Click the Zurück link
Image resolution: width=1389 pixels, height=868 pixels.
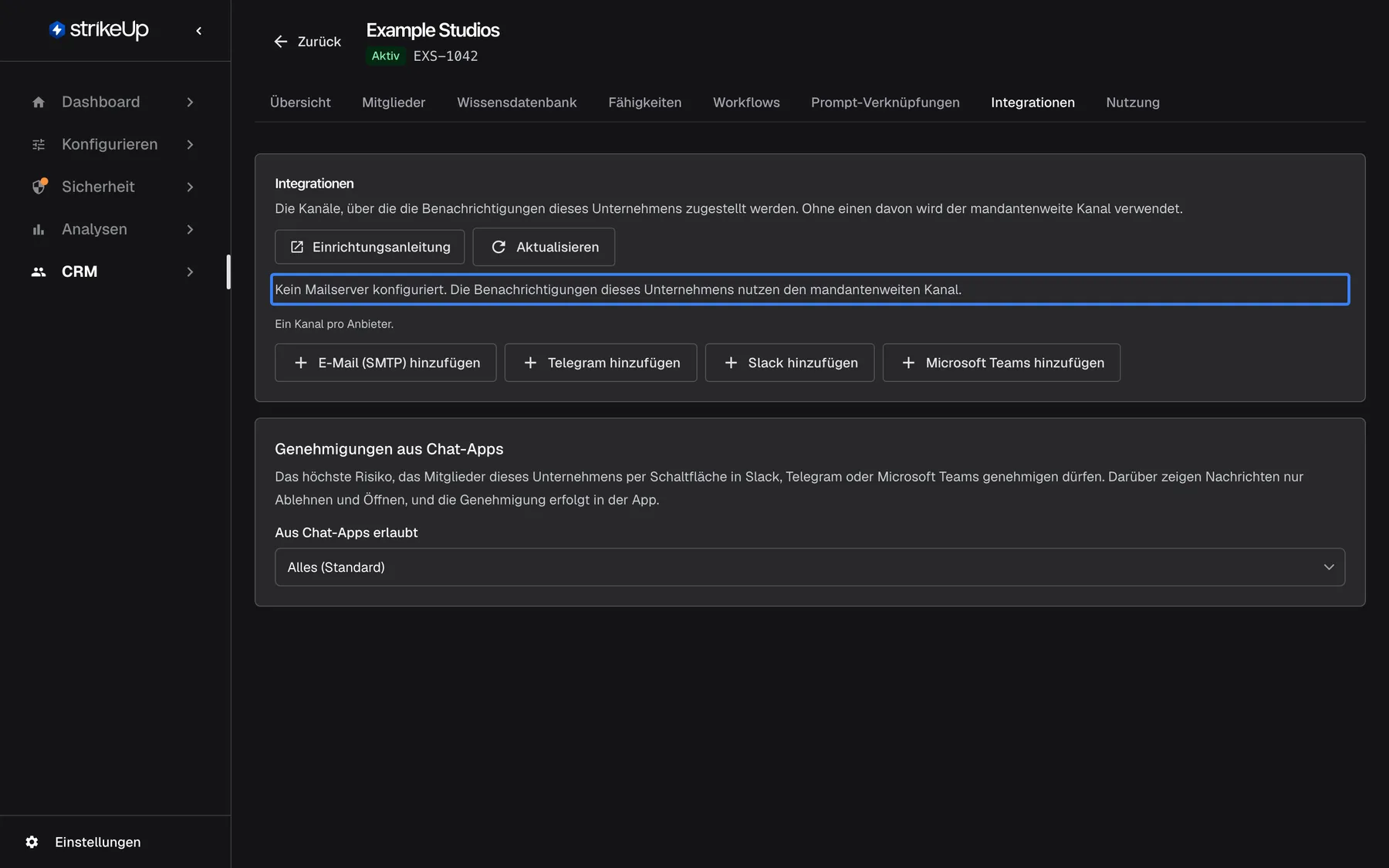[x=307, y=42]
